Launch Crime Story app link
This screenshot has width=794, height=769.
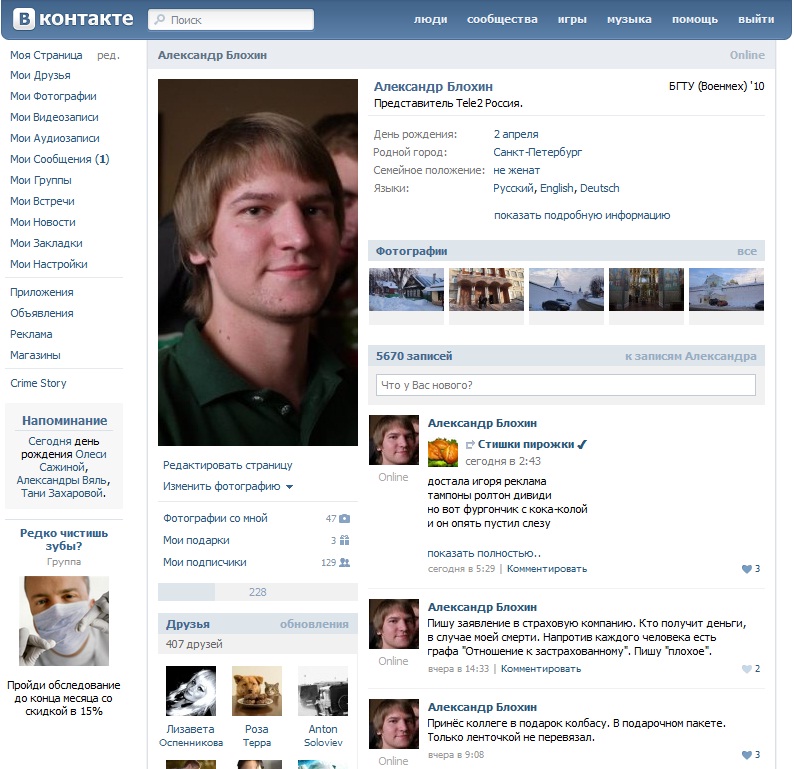pos(38,383)
